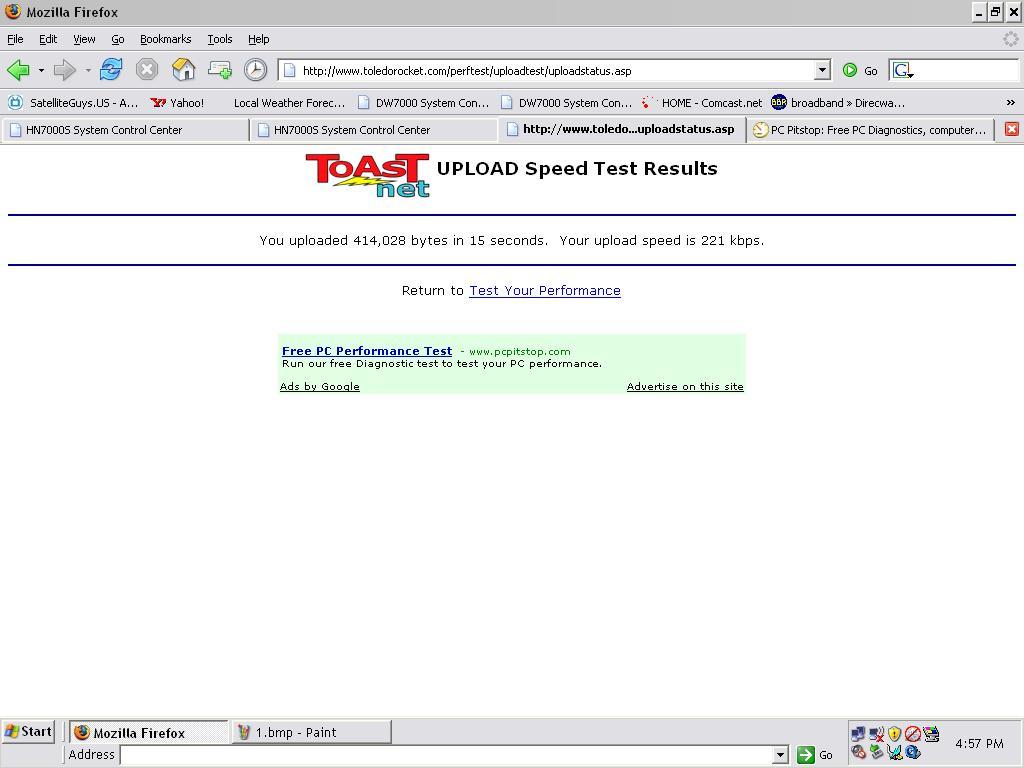Viewport: 1024px width, 768px height.
Task: Expand the URL bar dropdown list
Action: (822, 70)
